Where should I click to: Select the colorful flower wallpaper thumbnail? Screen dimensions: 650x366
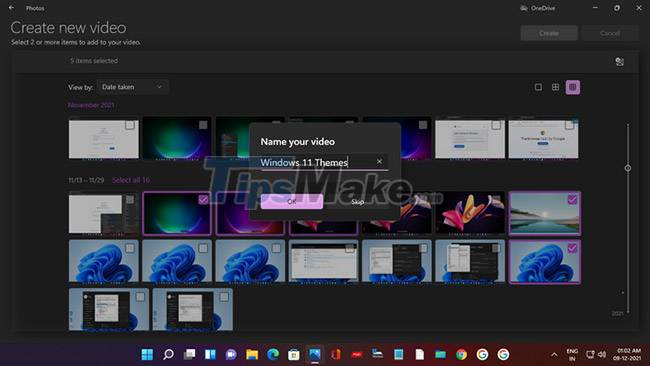click(470, 213)
